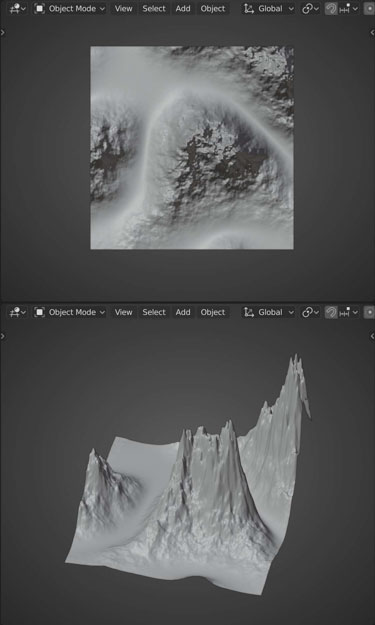Open View menu in perspective mountain viewport
The width and height of the screenshot is (375, 625).
coord(124,312)
